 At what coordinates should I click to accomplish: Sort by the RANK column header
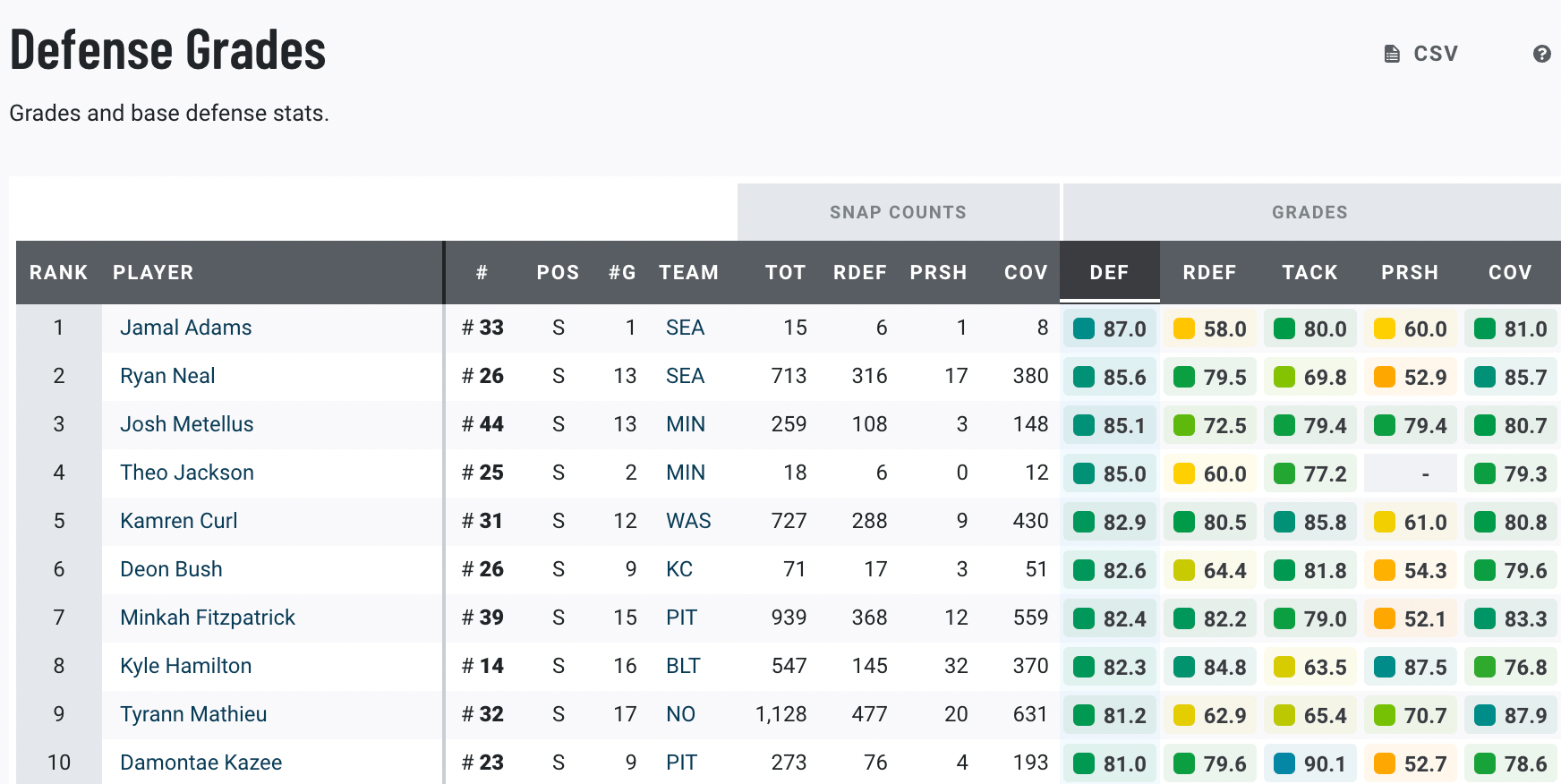coord(57,273)
